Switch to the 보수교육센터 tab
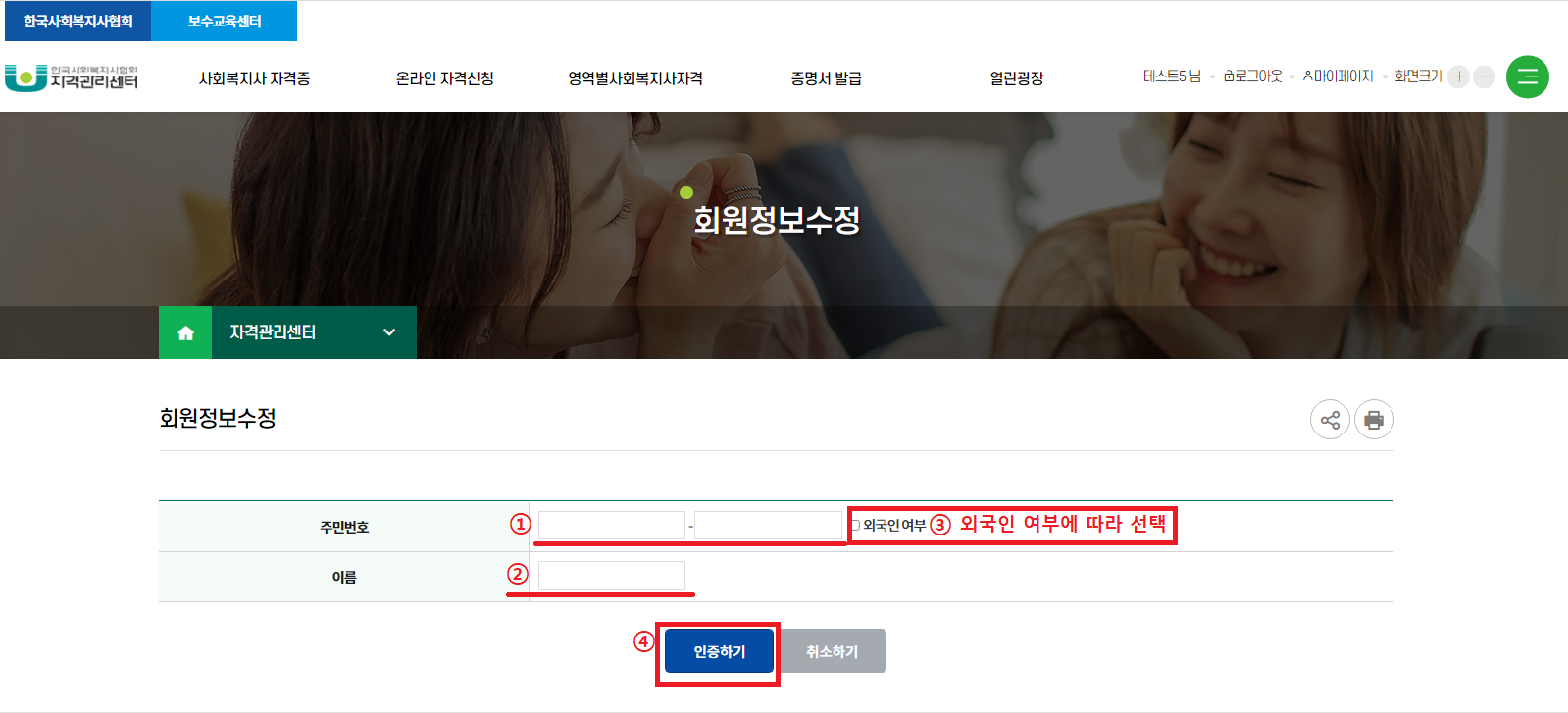The image size is (1568, 713). click(225, 21)
